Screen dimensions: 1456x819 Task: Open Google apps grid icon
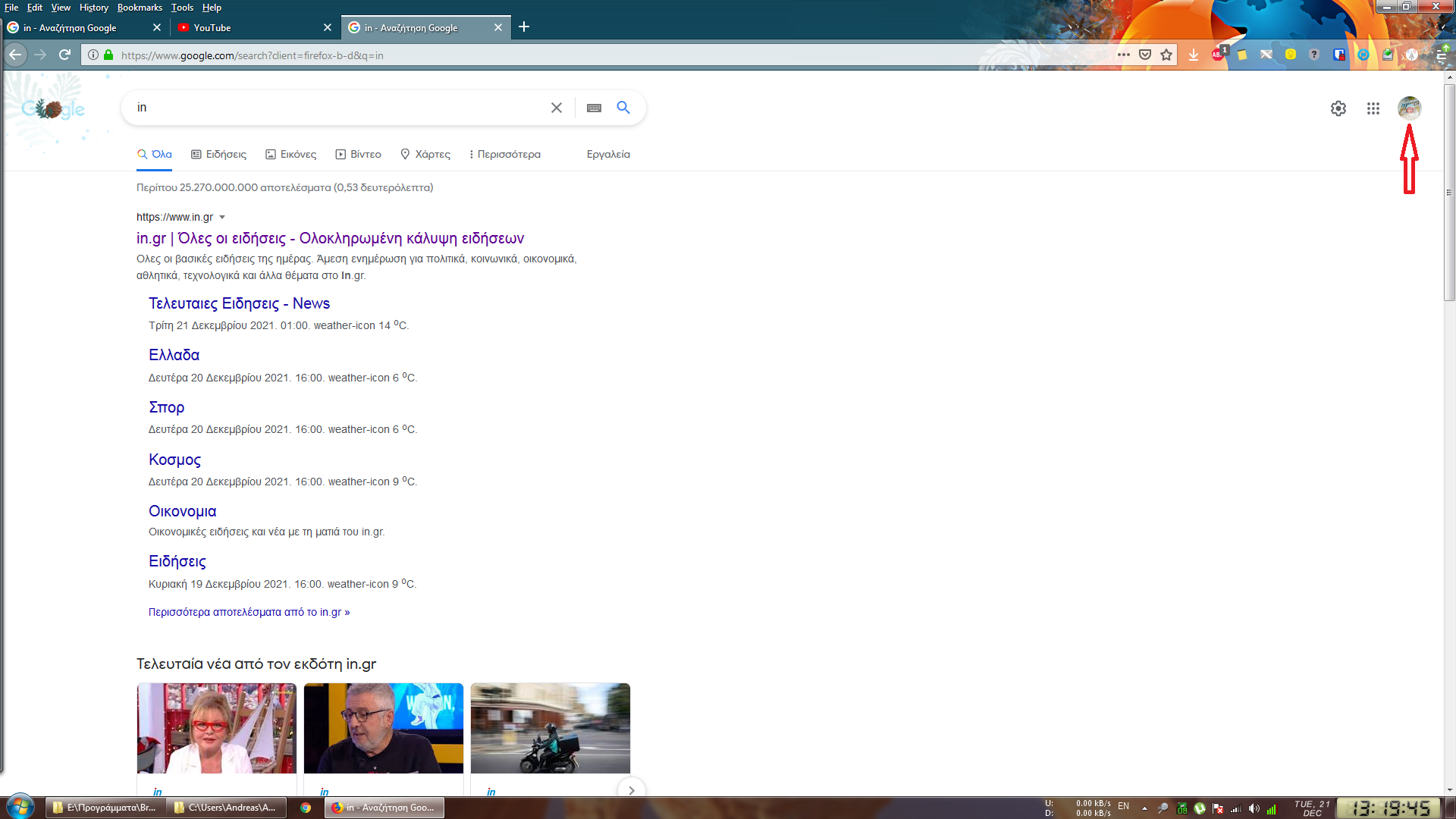tap(1373, 108)
